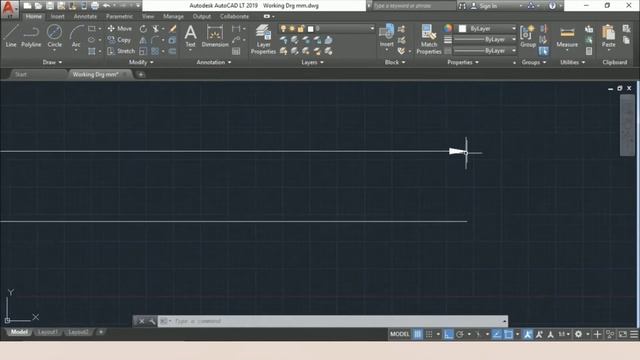Choose the Copy command

119,40
